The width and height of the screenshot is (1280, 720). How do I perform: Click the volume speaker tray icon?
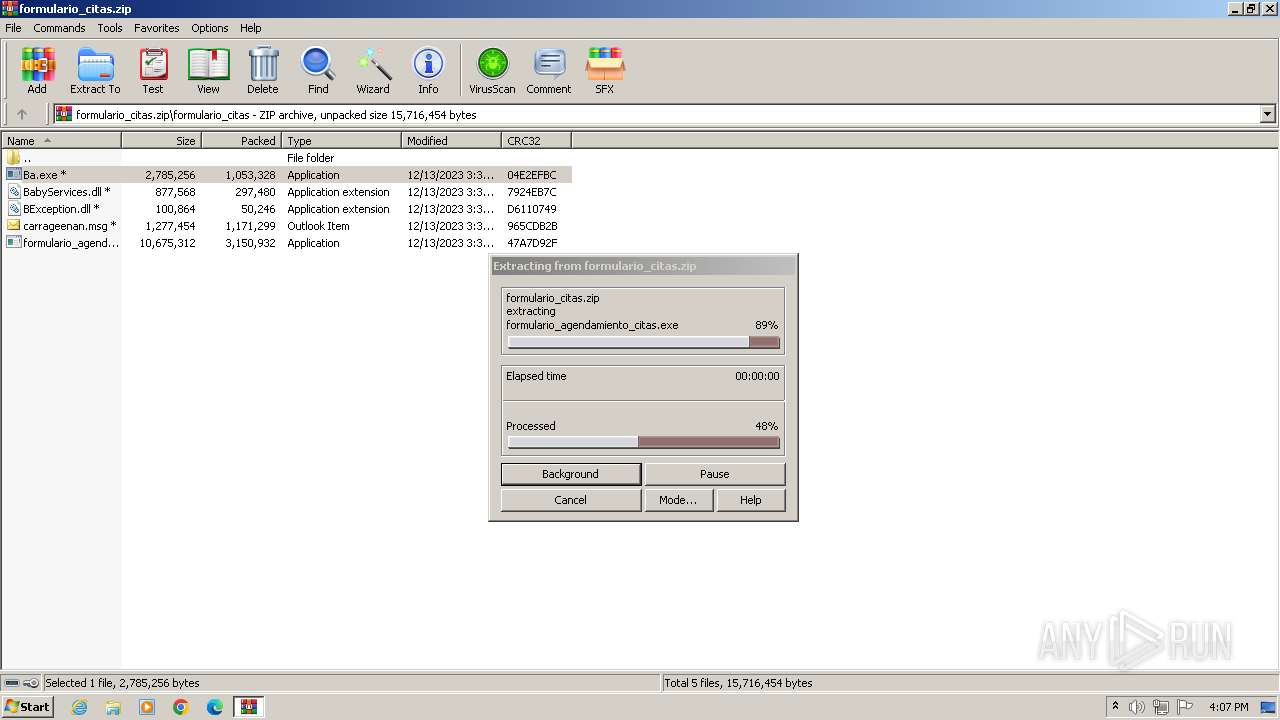tap(1137, 707)
